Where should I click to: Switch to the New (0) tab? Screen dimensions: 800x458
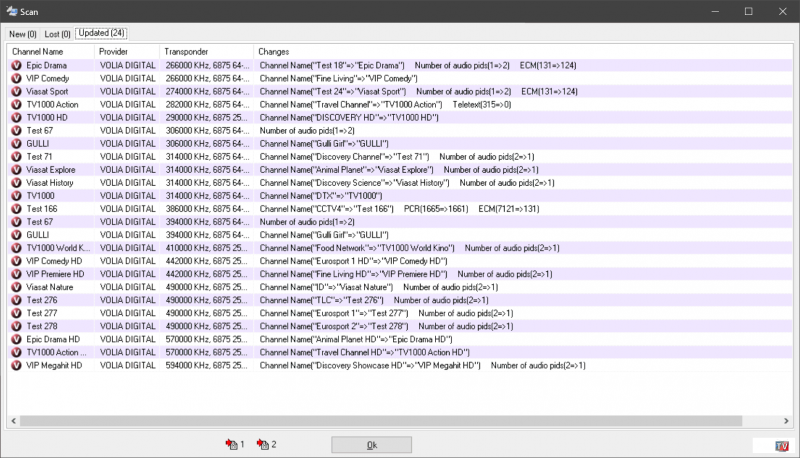(x=23, y=34)
